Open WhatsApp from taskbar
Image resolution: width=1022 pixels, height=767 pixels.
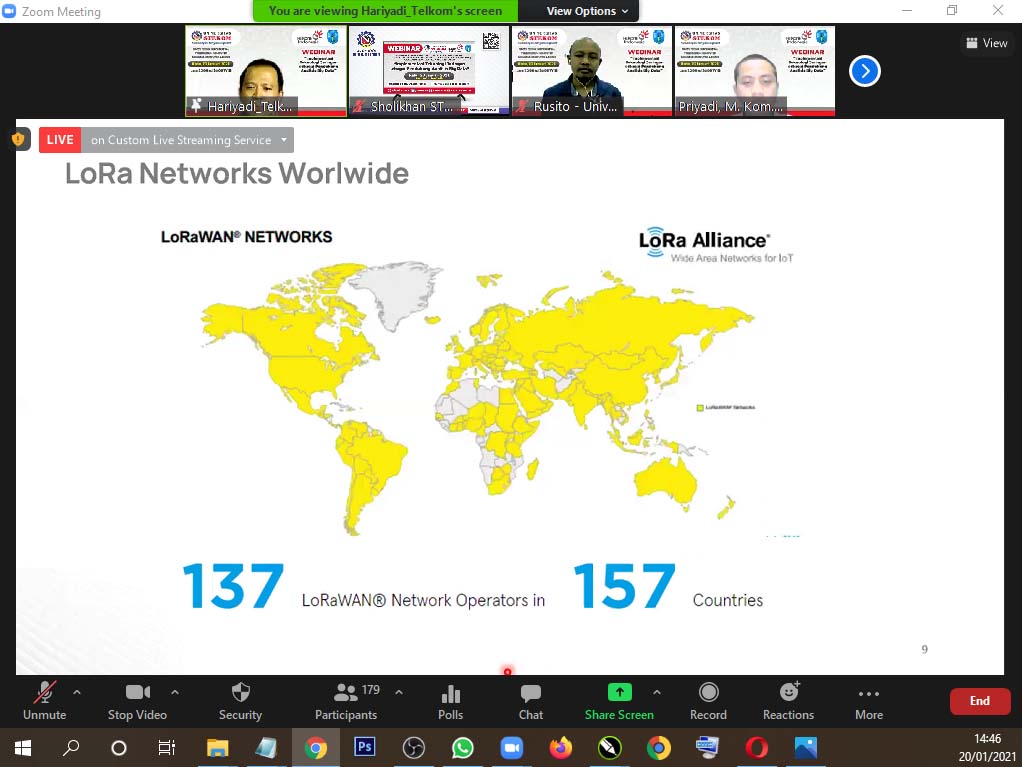[463, 747]
